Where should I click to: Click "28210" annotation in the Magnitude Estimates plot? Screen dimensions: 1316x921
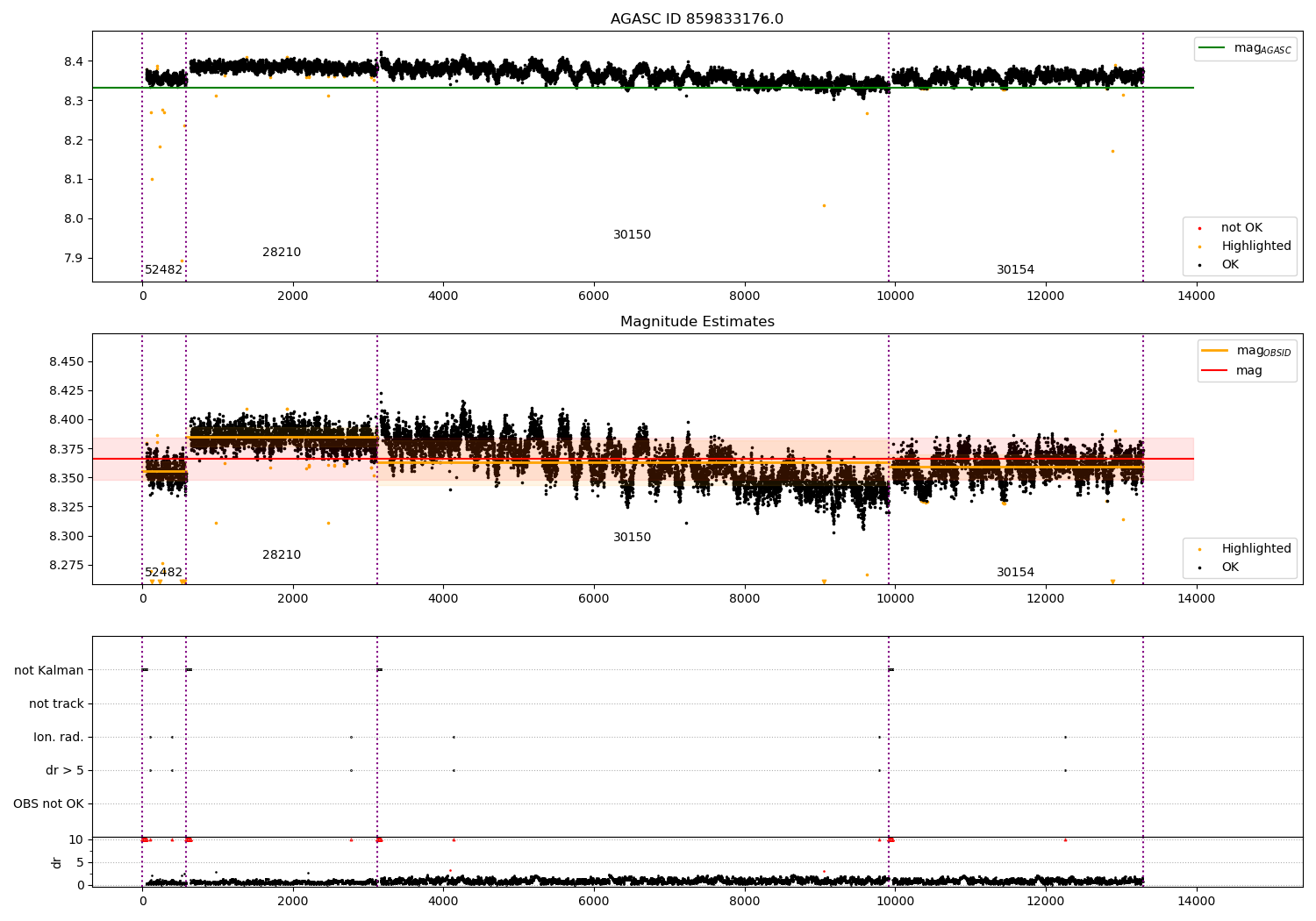tap(282, 555)
